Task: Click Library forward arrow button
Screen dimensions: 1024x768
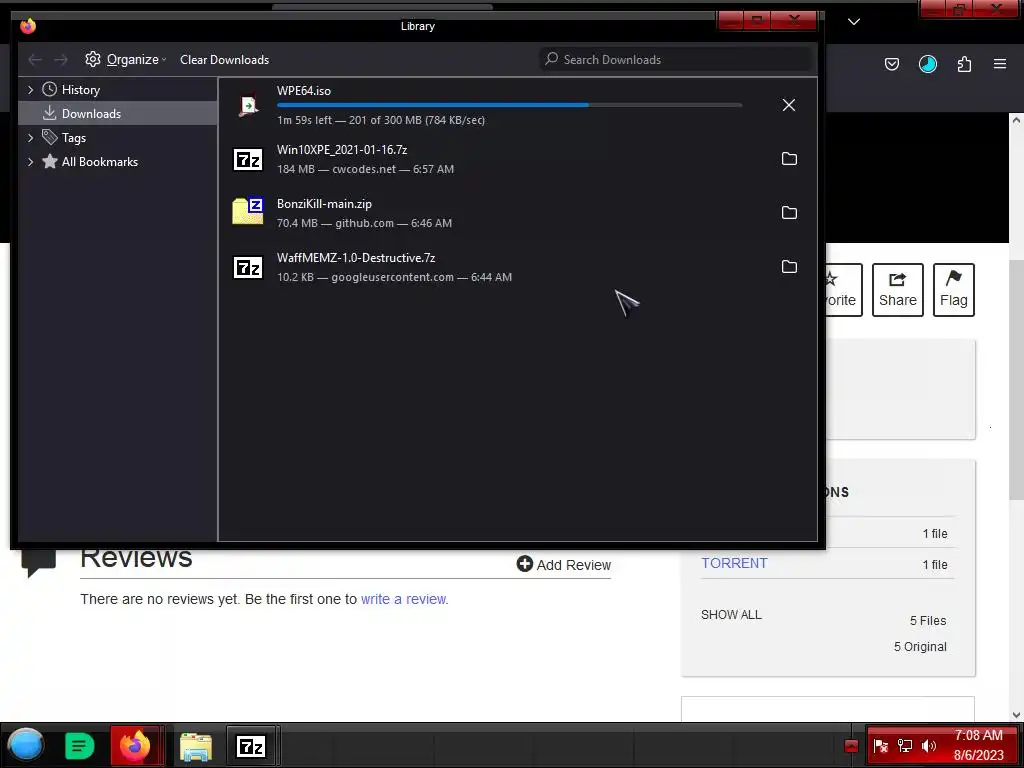Action: [61, 59]
